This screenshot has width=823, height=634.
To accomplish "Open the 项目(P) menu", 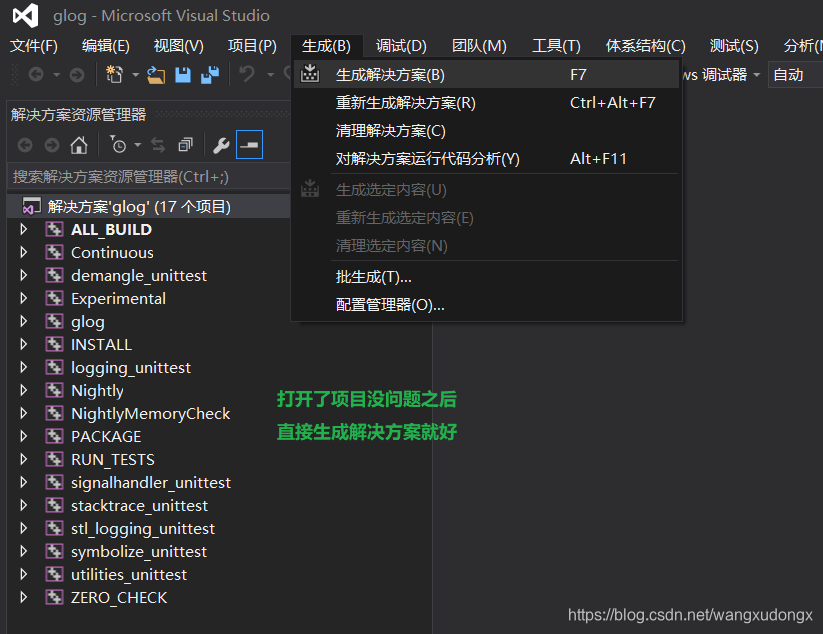I will click(x=252, y=46).
